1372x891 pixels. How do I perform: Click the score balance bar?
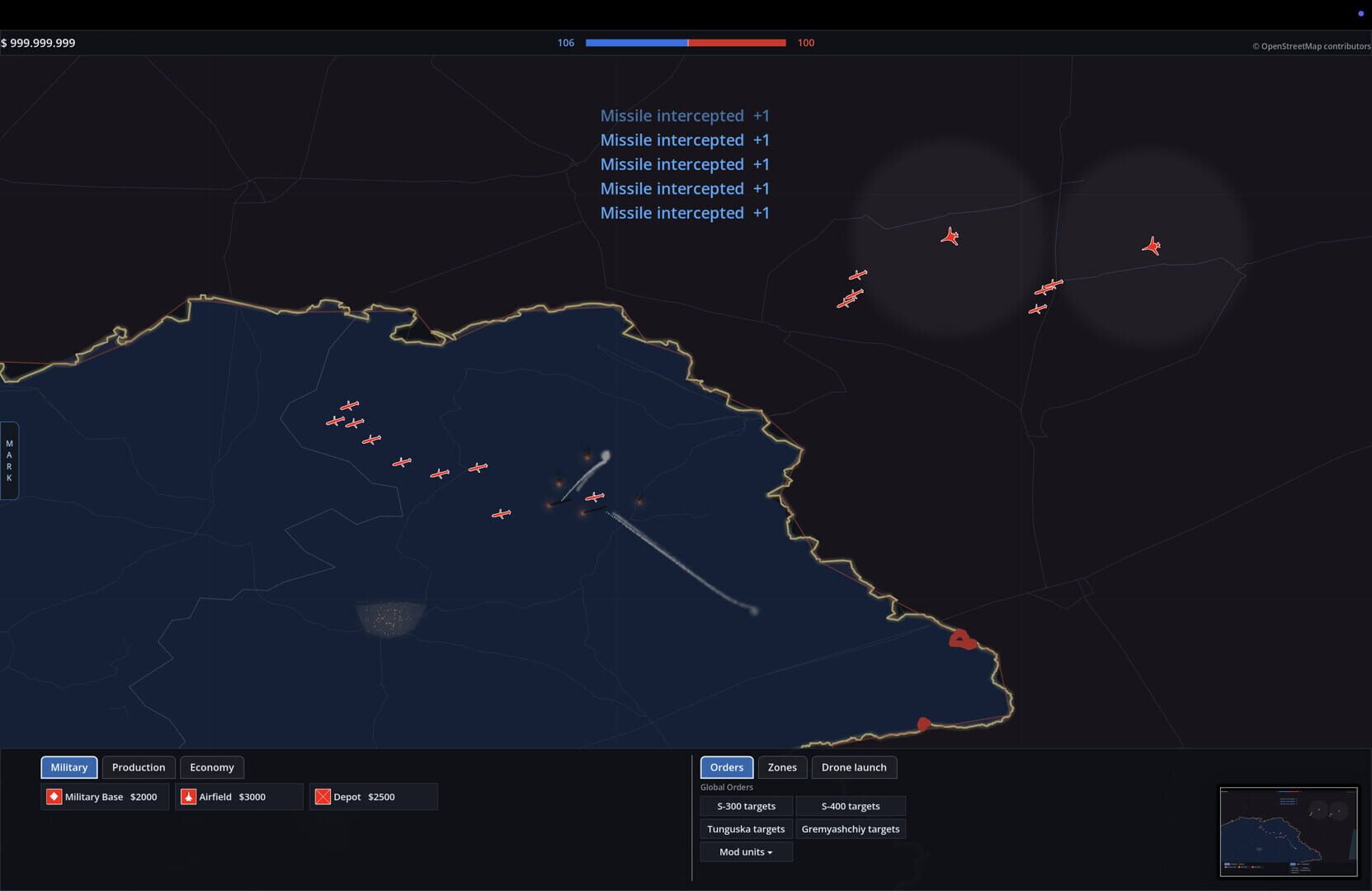(x=686, y=43)
